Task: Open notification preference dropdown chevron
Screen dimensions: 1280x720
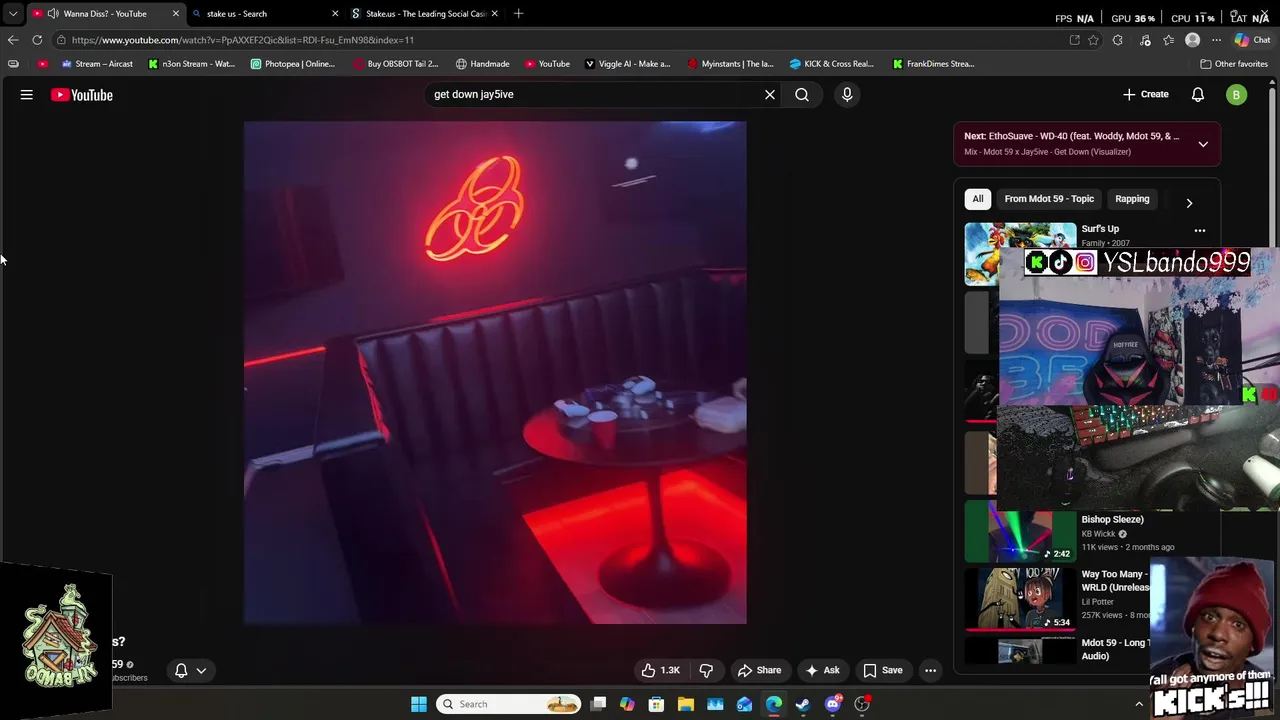Action: [201, 671]
